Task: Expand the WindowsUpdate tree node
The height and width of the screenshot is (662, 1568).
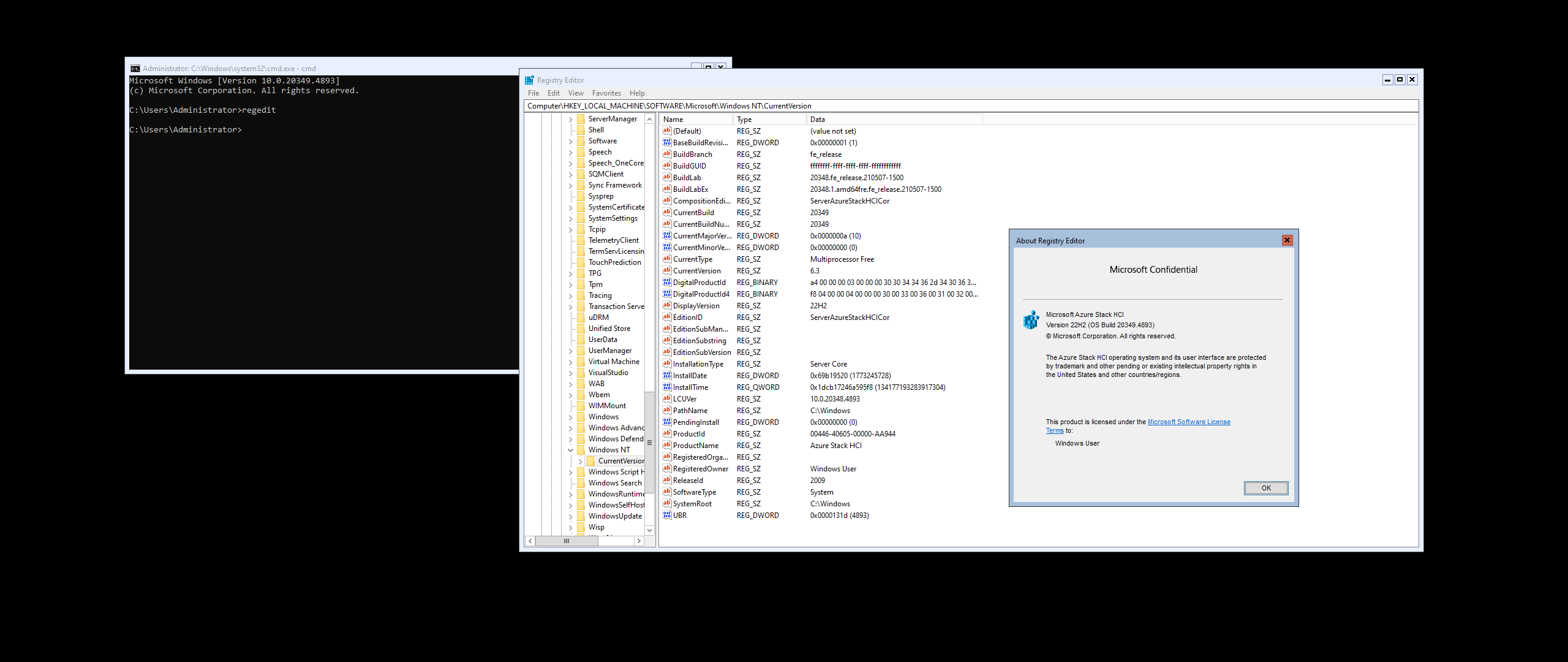Action: click(x=570, y=516)
